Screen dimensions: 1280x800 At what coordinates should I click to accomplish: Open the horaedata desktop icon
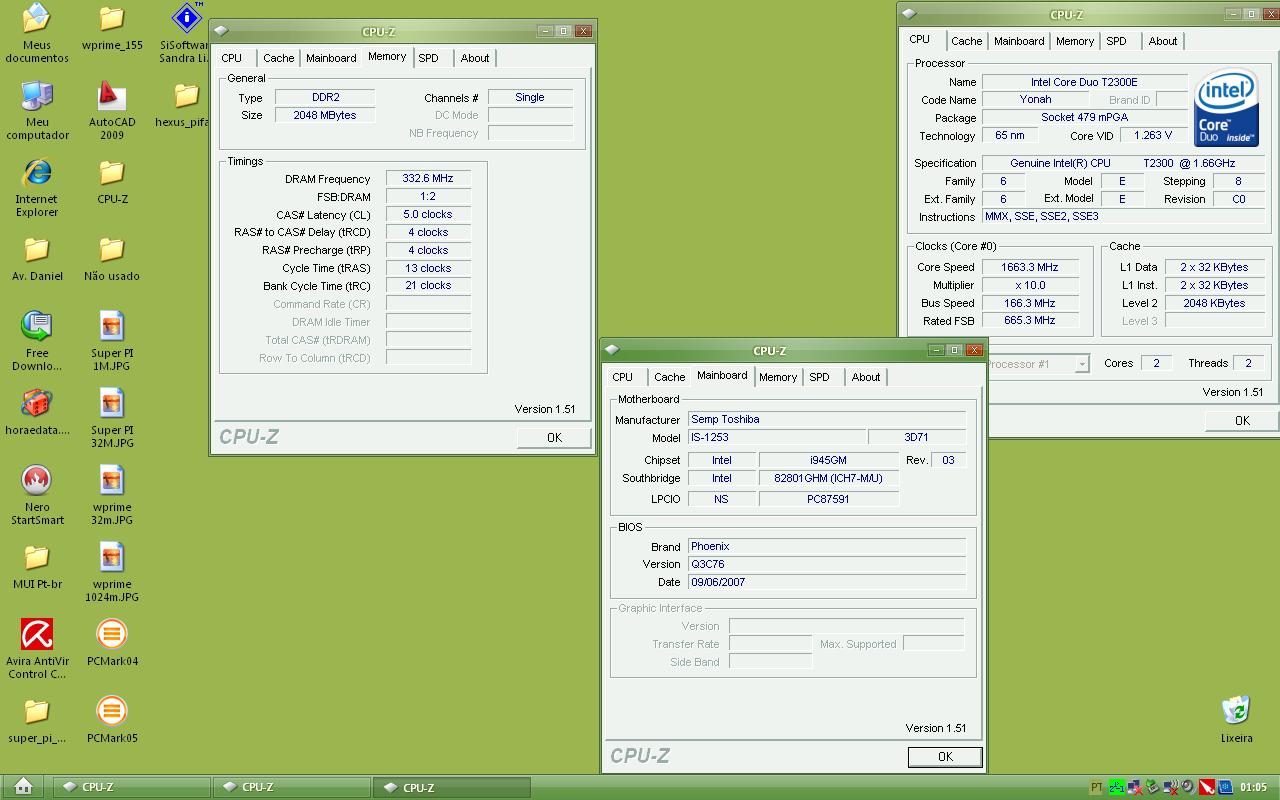(37, 412)
